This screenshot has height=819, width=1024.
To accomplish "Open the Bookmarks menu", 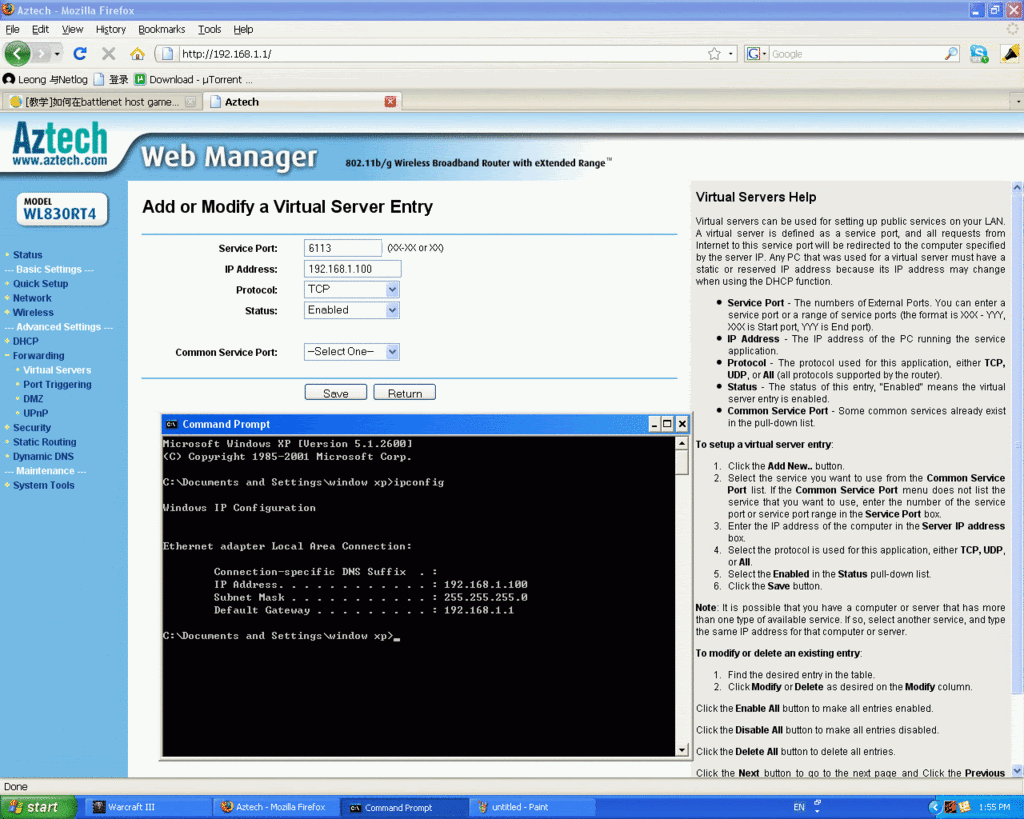I will (161, 29).
